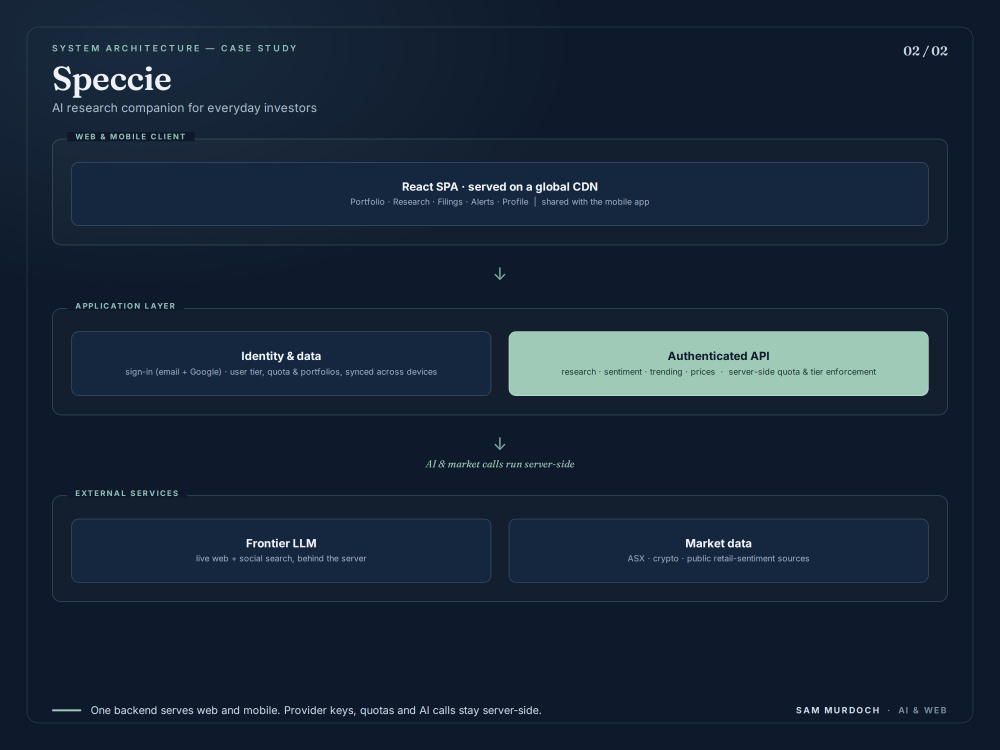Click the 'Speccie' title heading
The image size is (1000, 750).
(112, 79)
